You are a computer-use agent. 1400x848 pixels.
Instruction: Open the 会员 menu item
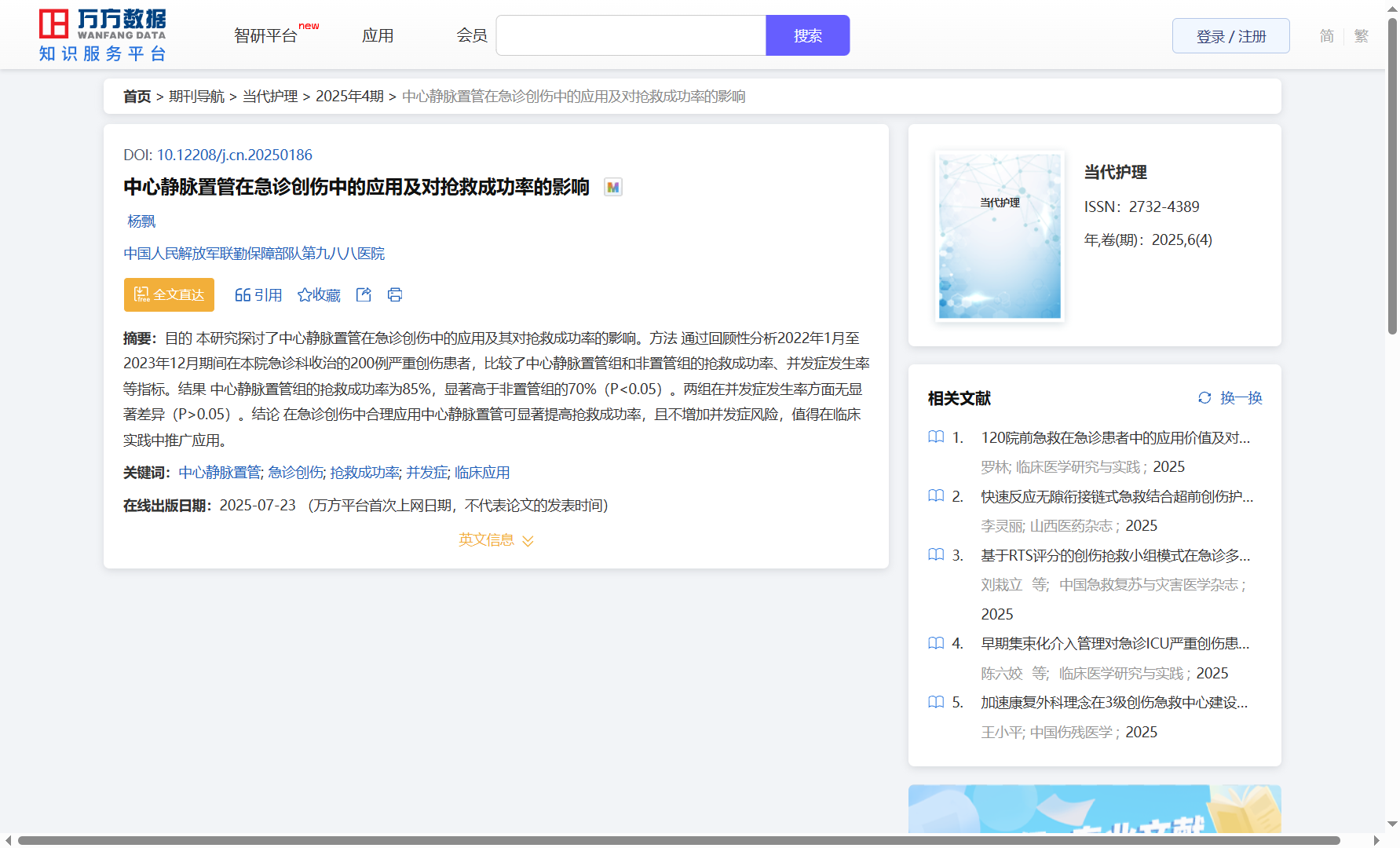(472, 36)
